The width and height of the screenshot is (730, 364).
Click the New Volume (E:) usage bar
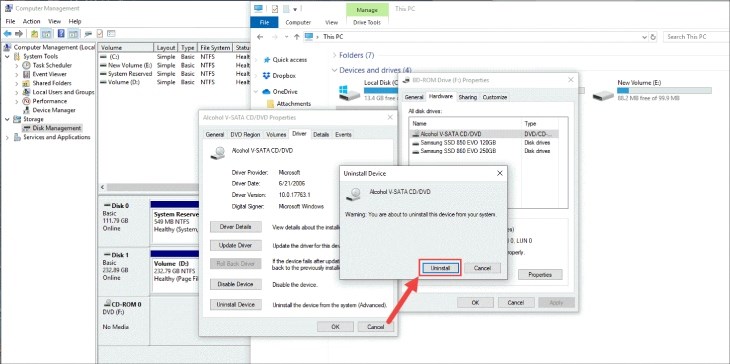pyautogui.click(x=664, y=90)
